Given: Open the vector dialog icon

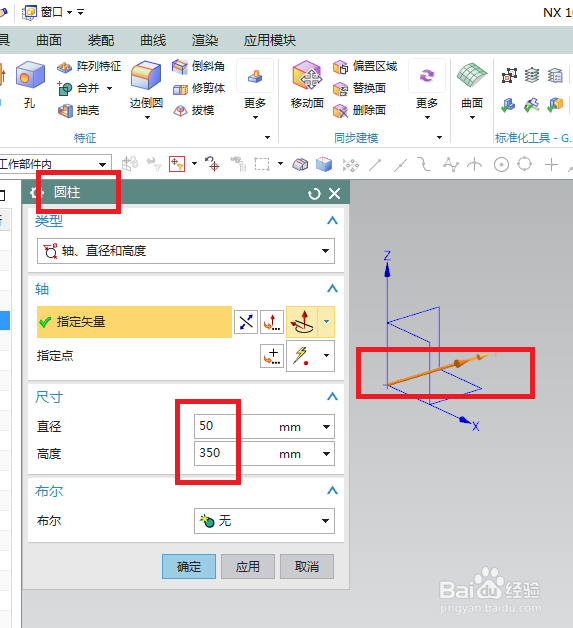Looking at the screenshot, I should tap(272, 322).
